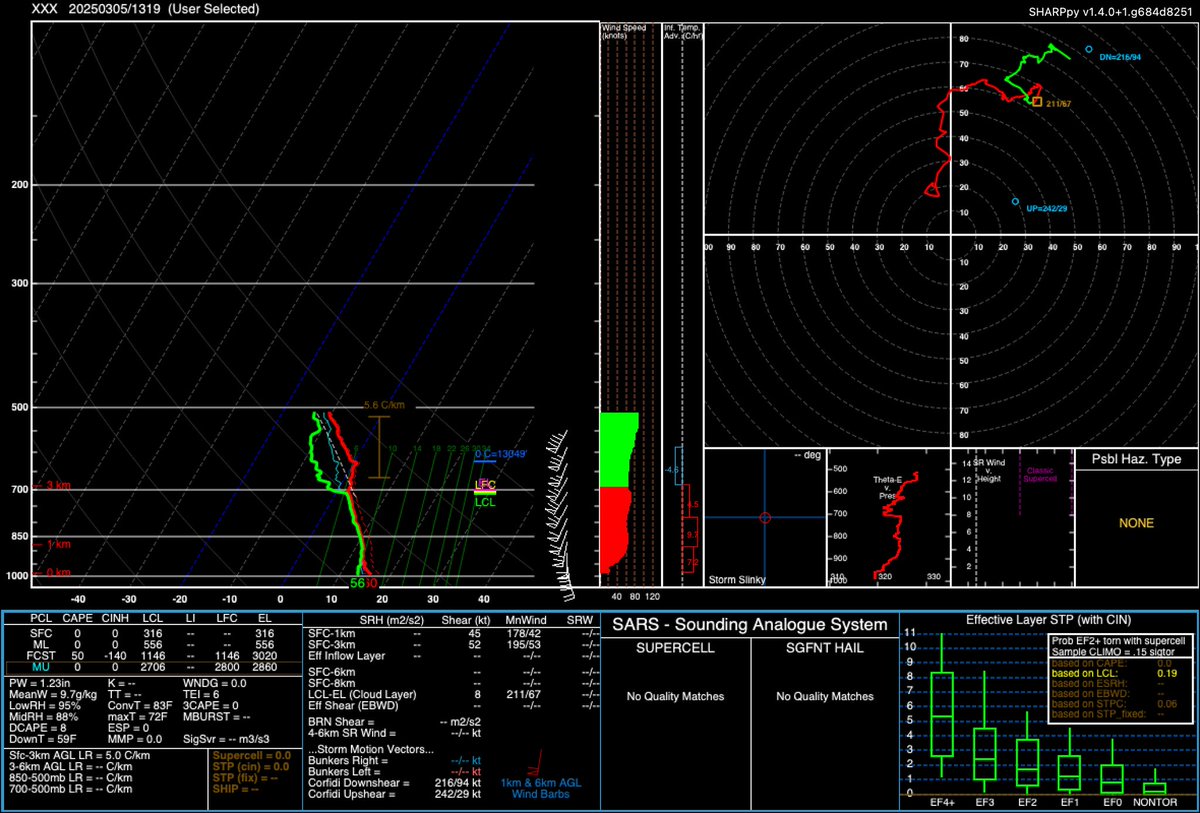Click the Storm Slinky inset panel label
This screenshot has height=813, width=1200.
[737, 579]
